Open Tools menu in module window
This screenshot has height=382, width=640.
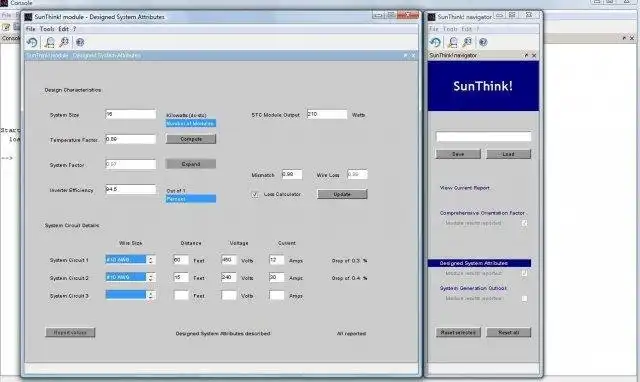pyautogui.click(x=47, y=29)
